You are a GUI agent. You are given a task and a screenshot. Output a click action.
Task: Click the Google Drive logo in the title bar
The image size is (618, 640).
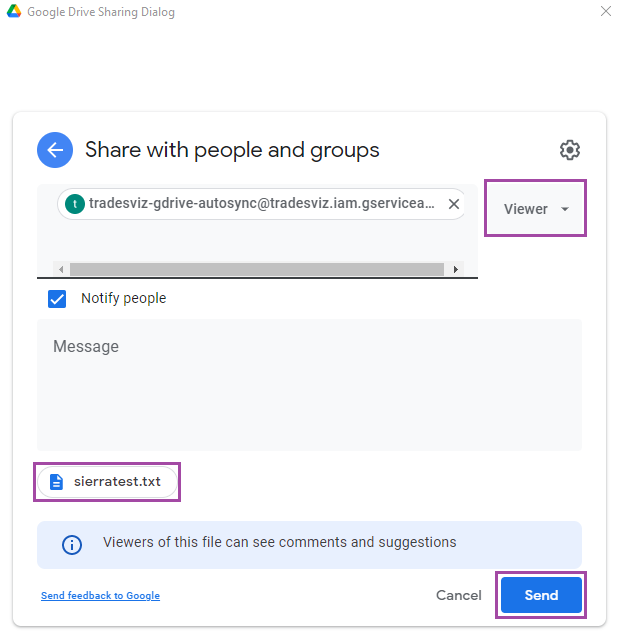click(14, 11)
